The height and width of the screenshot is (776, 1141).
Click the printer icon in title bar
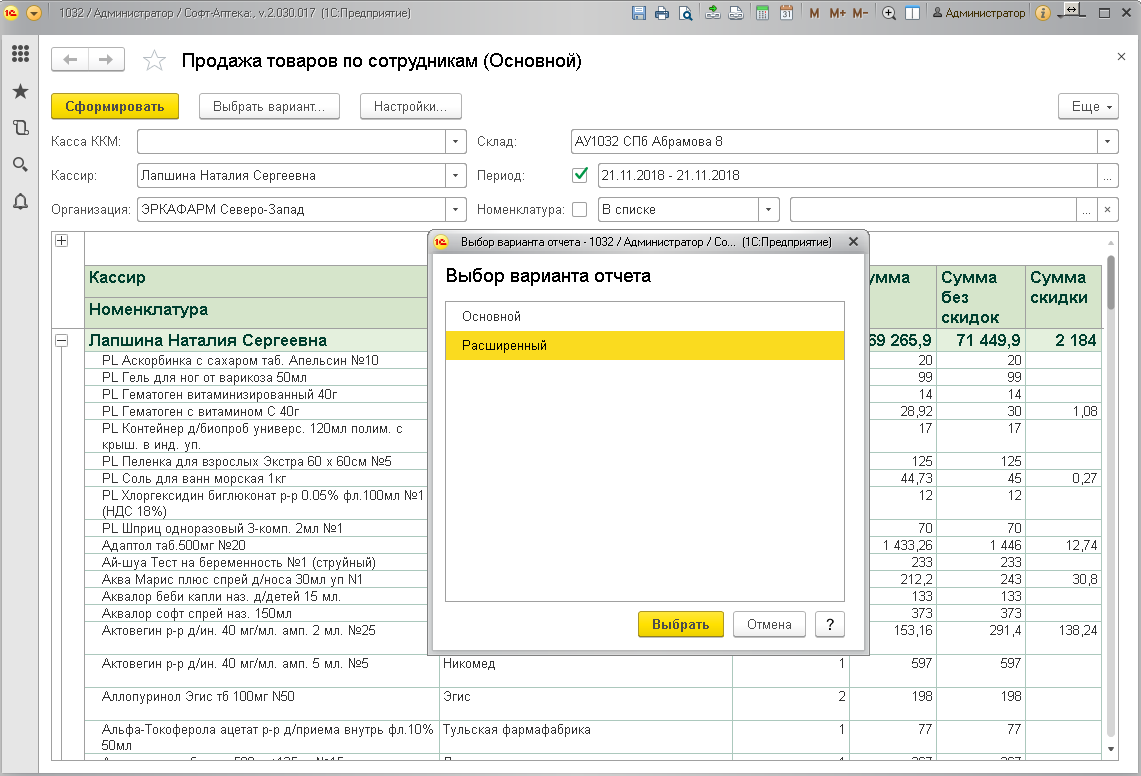[661, 13]
